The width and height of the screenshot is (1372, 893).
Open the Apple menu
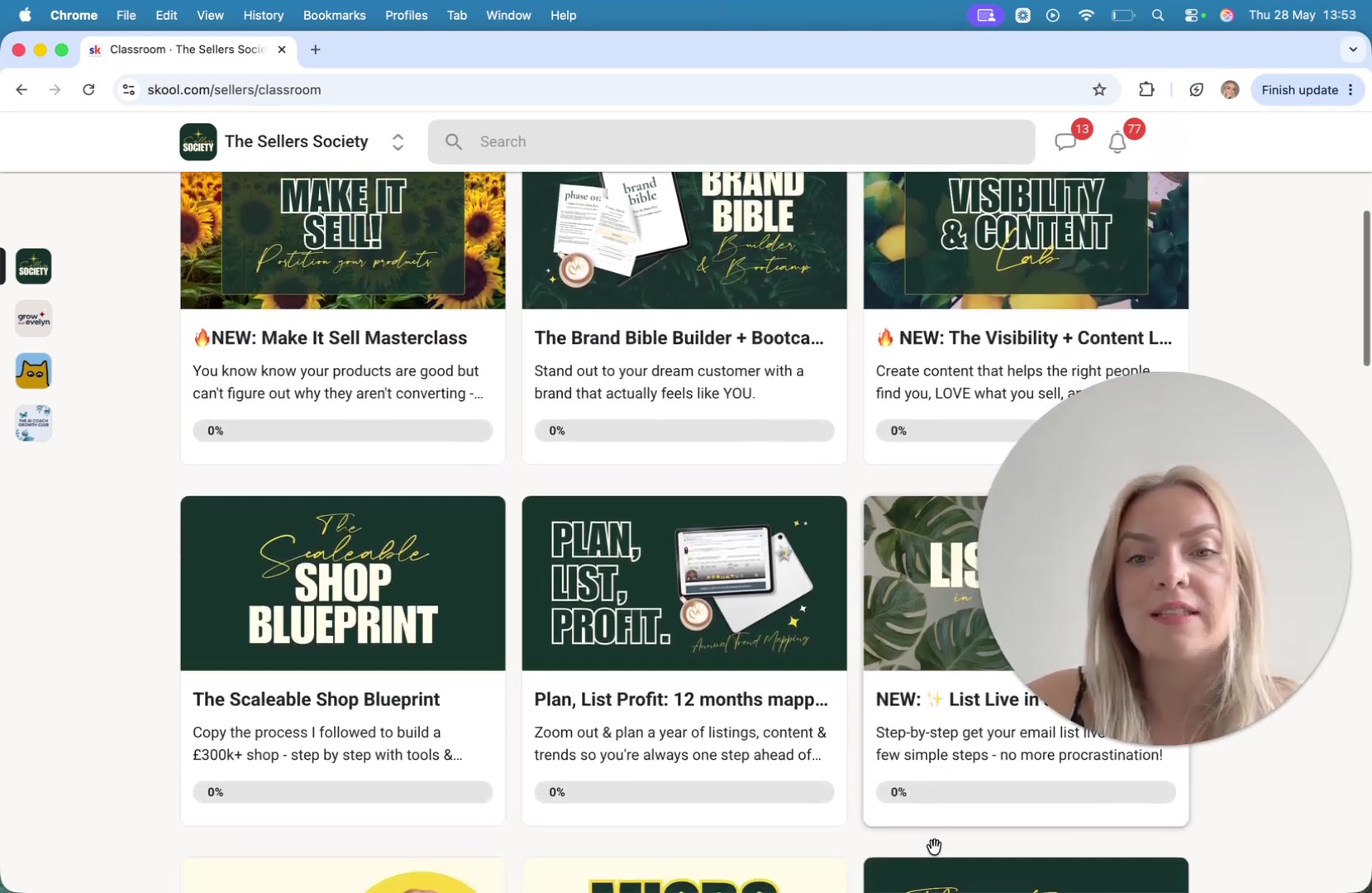(x=25, y=15)
